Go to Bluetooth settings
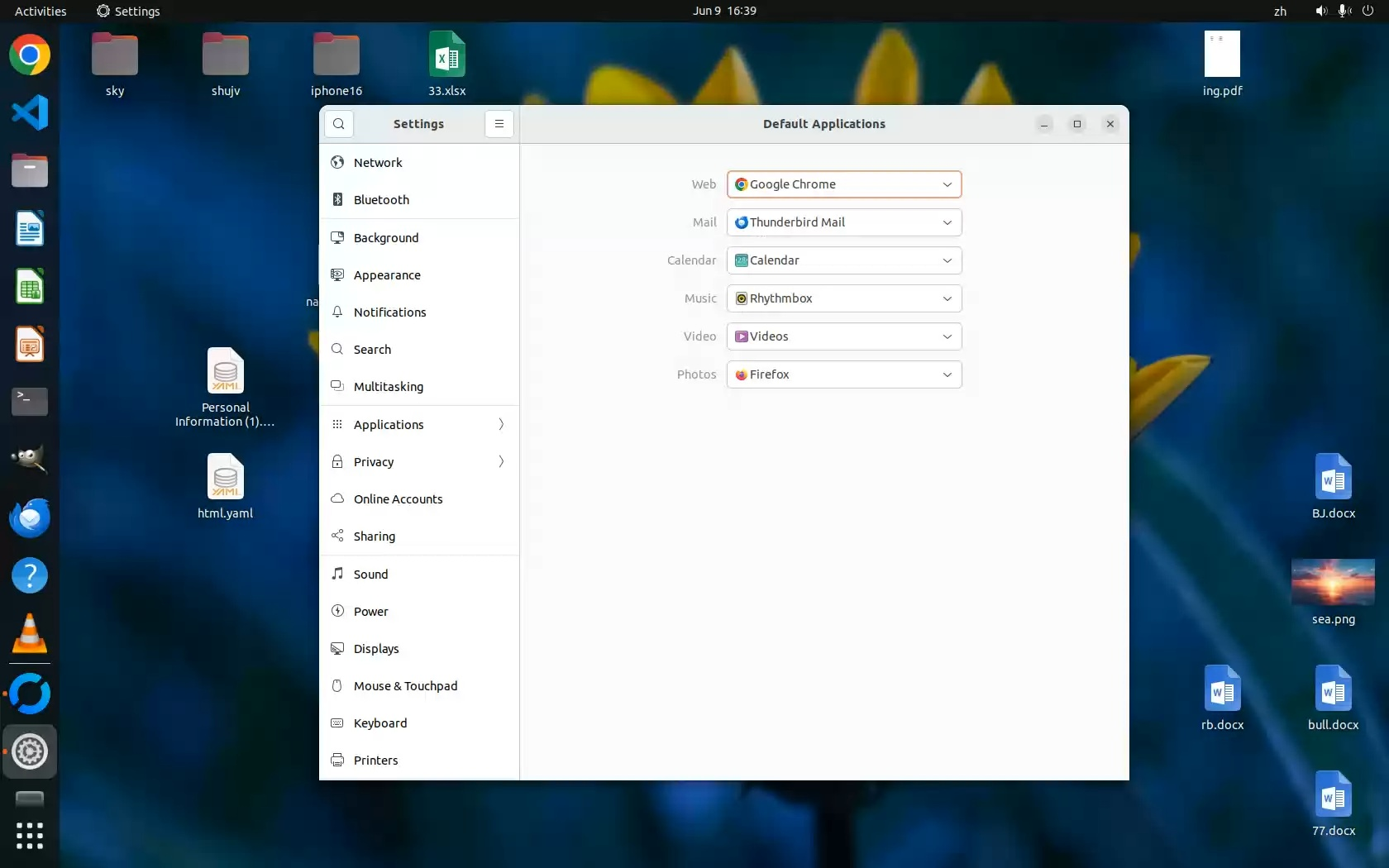This screenshot has height=868, width=1389. [381, 200]
